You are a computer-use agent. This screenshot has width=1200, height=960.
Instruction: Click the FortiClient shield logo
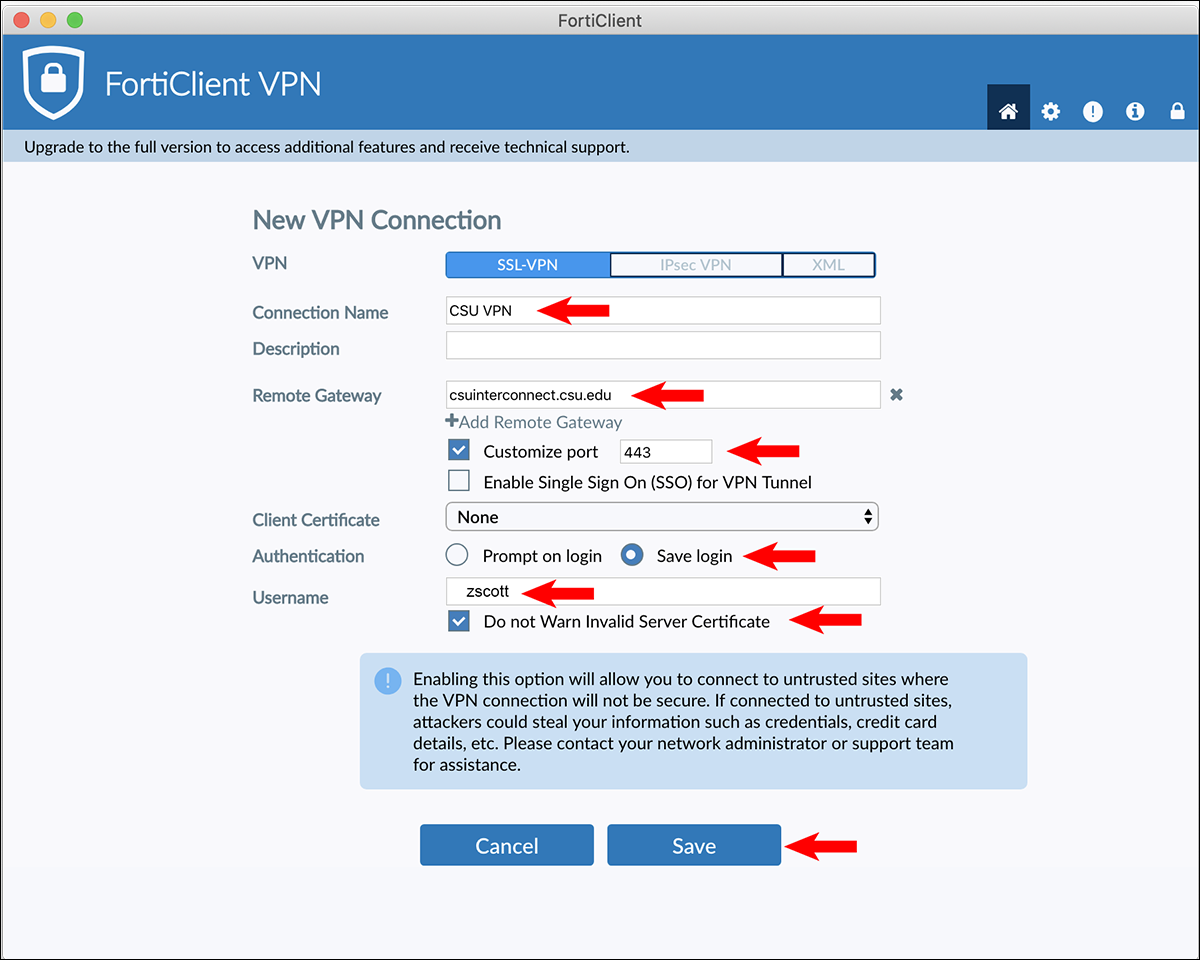53,84
